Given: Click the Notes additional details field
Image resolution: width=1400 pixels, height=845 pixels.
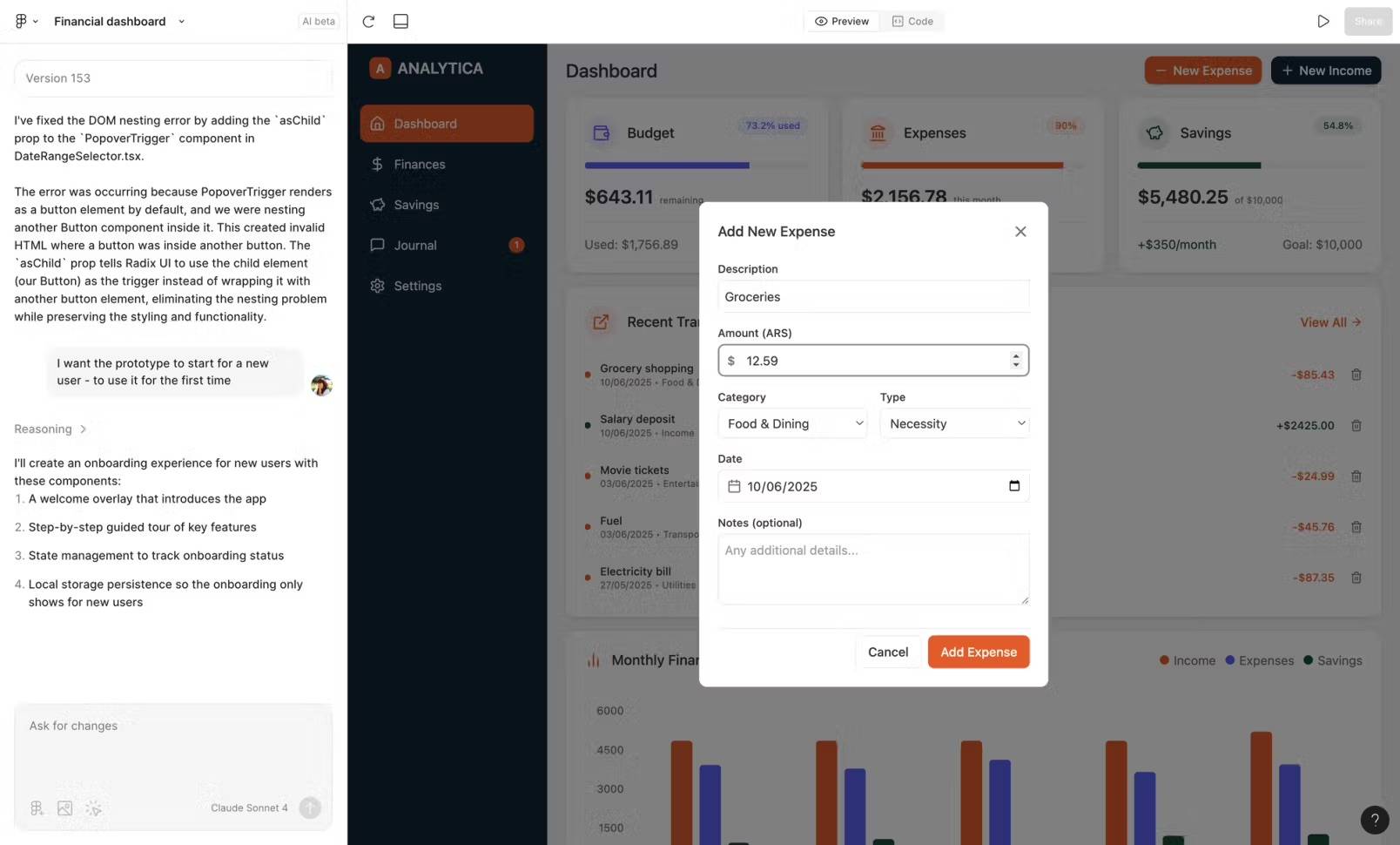Looking at the screenshot, I should (x=873, y=569).
